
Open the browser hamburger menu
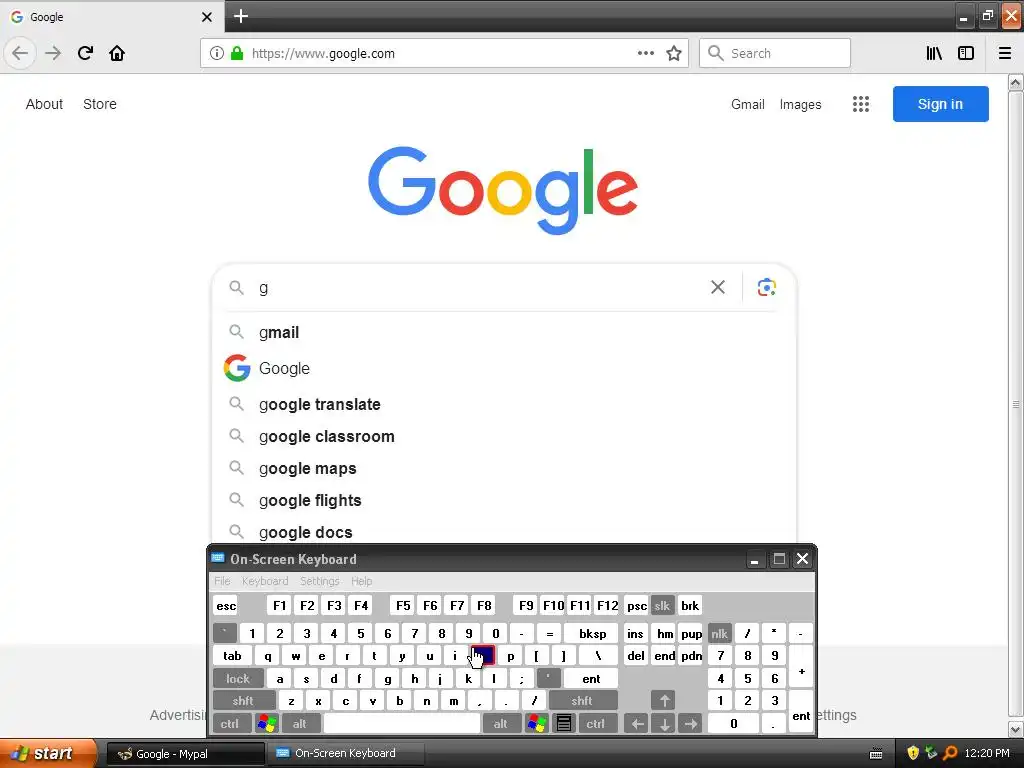1005,54
